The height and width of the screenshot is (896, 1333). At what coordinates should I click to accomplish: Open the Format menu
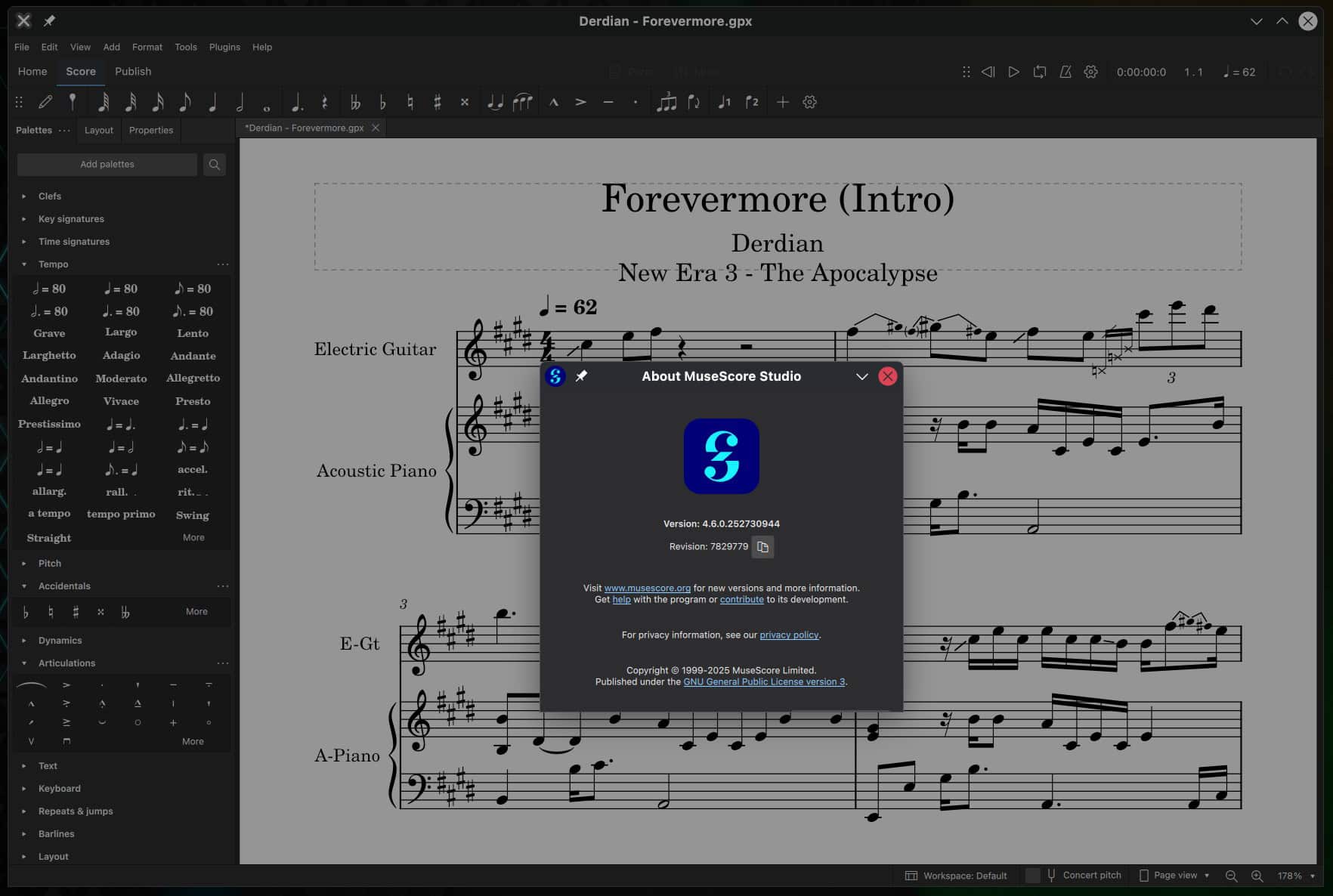point(147,47)
